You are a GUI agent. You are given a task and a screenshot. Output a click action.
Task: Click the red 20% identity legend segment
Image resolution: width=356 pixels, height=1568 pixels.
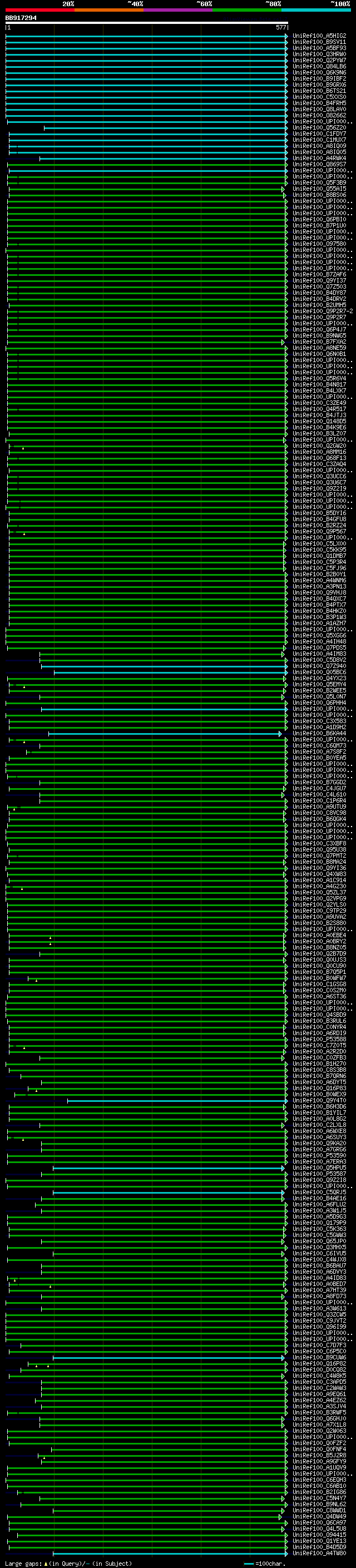pyautogui.click(x=39, y=10)
